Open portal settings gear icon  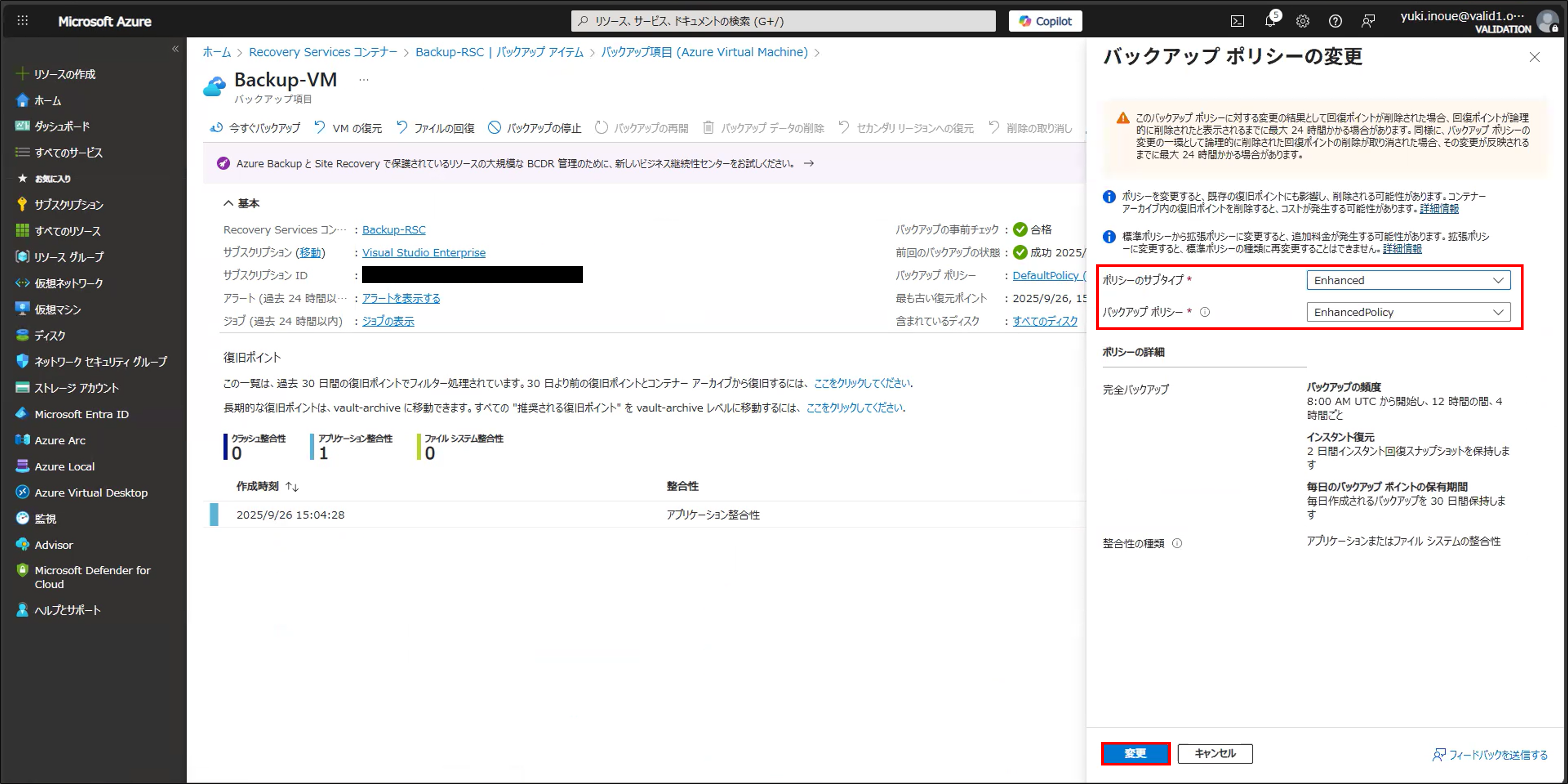(x=1303, y=21)
